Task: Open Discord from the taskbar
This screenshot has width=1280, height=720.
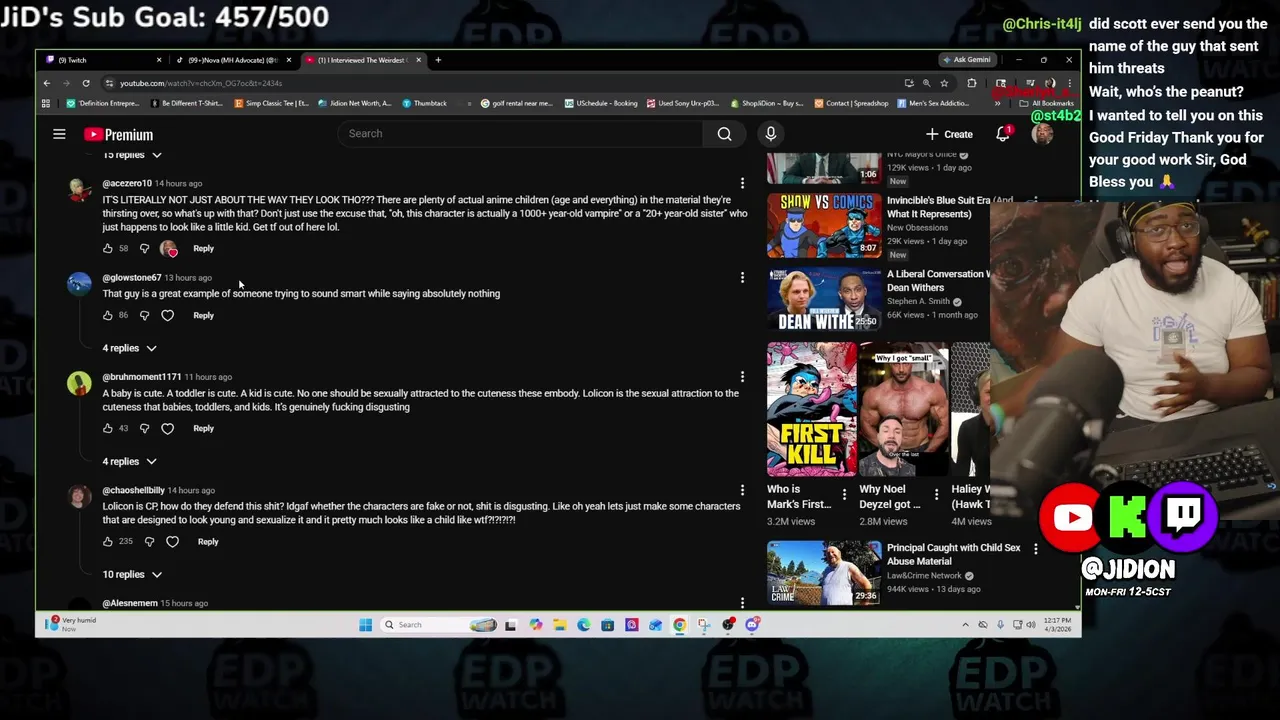Action: point(752,625)
